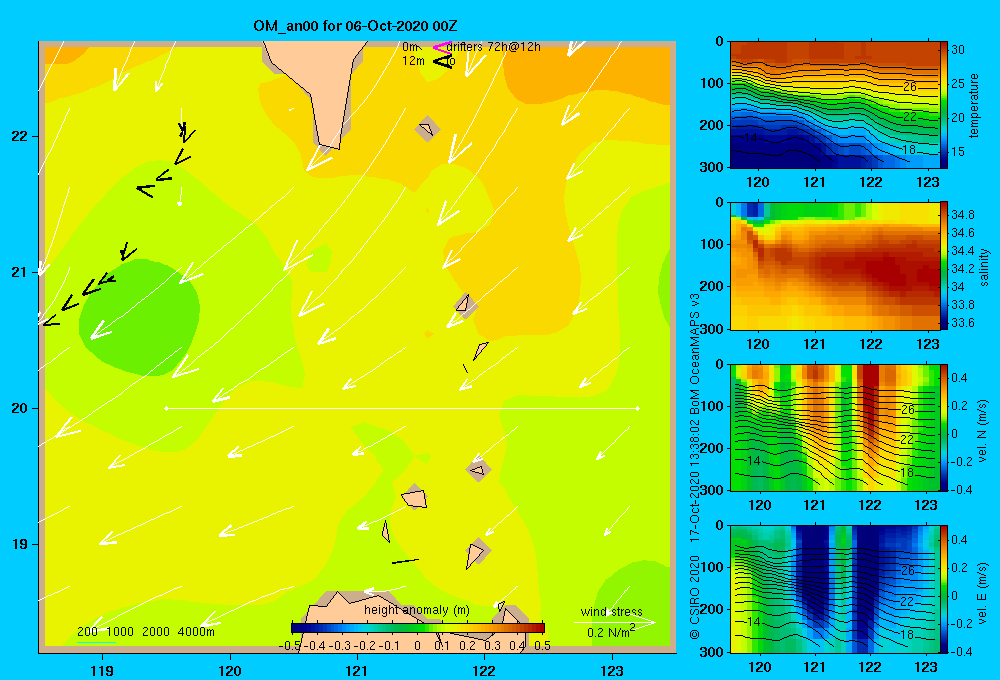Click the vel. N color bar
Screen dimensions: 1000x680
[944, 427]
